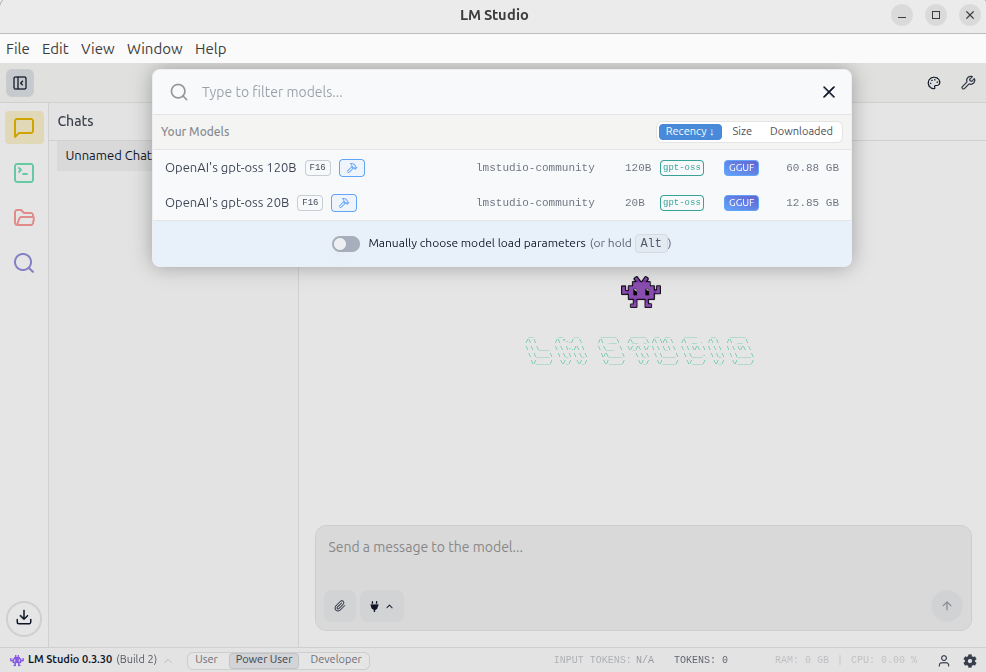
Task: Expand the version chevron beside Build 2
Action: 168,660
